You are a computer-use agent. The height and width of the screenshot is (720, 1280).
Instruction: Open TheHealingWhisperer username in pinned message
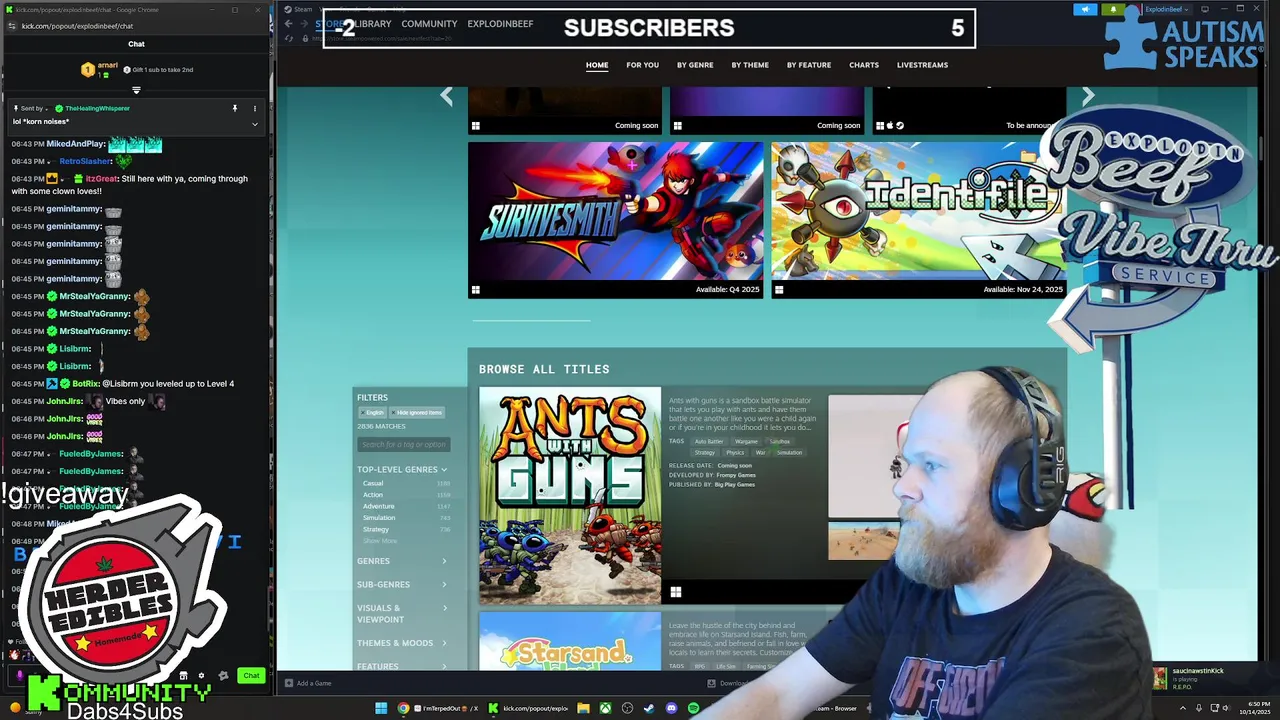97,108
